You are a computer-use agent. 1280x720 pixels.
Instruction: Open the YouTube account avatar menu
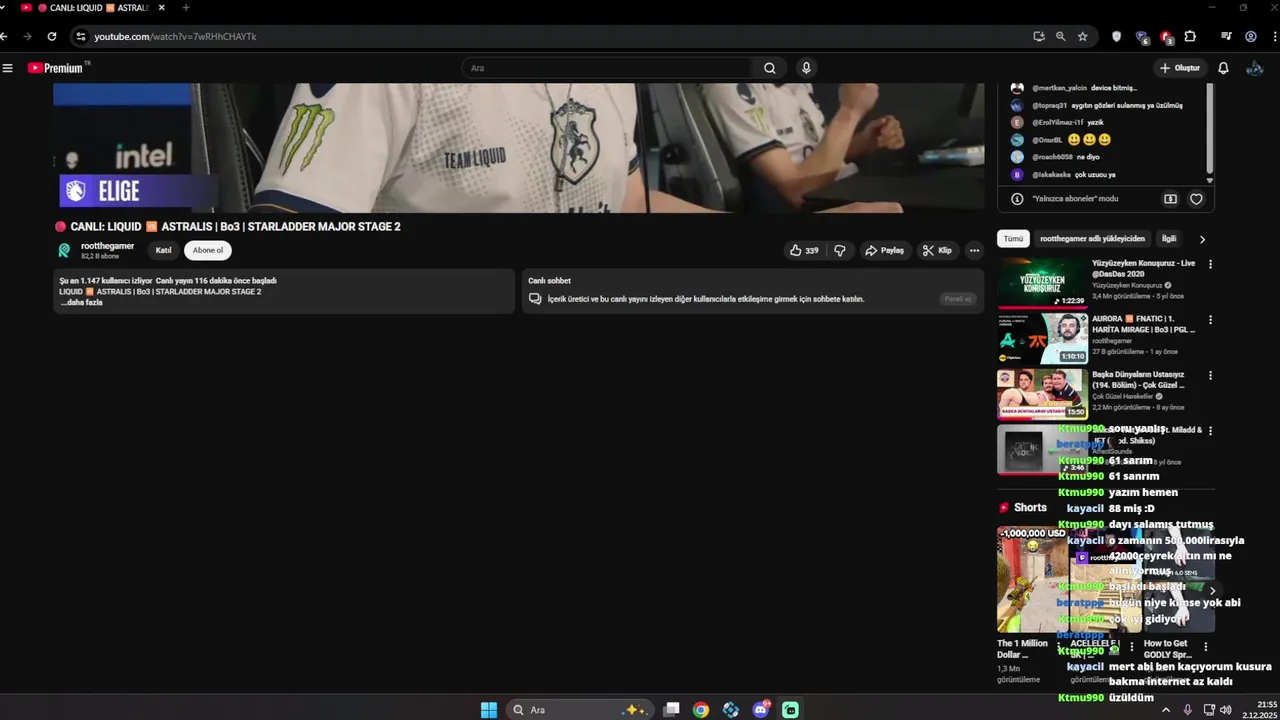[x=1254, y=68]
